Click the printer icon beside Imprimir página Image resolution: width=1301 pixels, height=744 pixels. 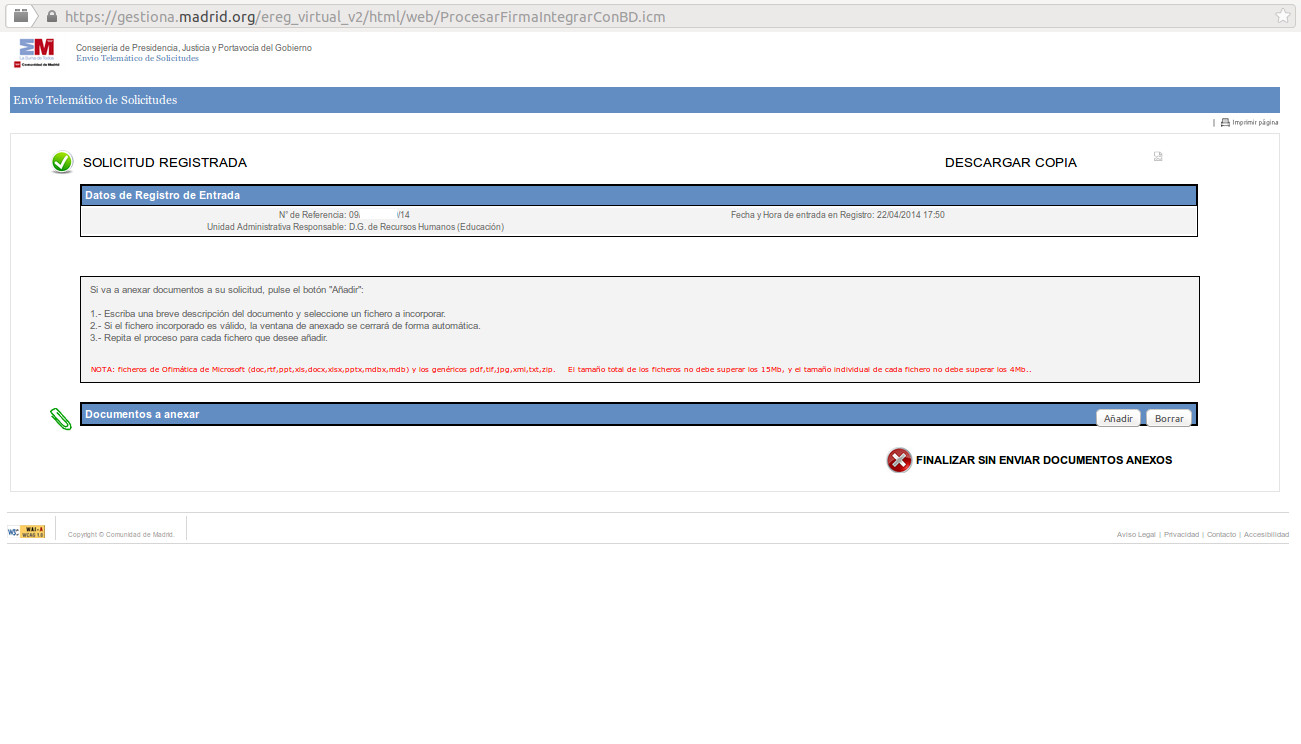pyautogui.click(x=1225, y=122)
